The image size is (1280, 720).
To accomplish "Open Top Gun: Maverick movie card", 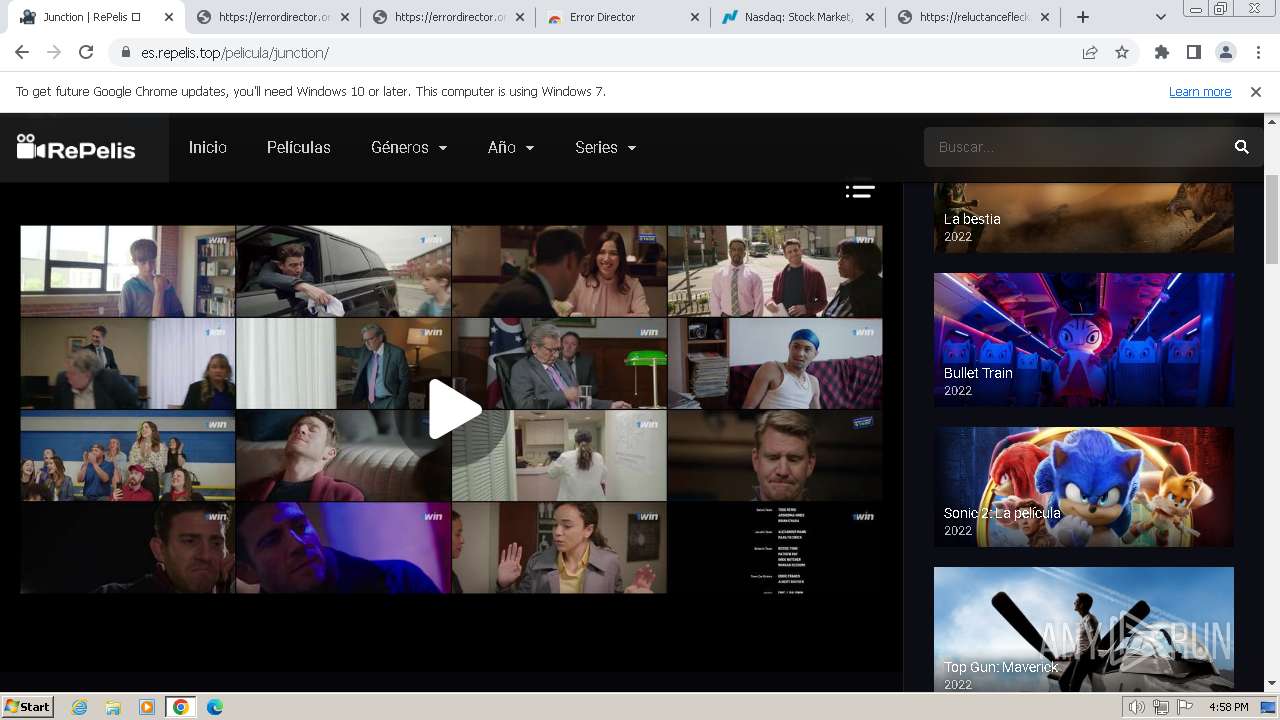I will click(x=1084, y=629).
